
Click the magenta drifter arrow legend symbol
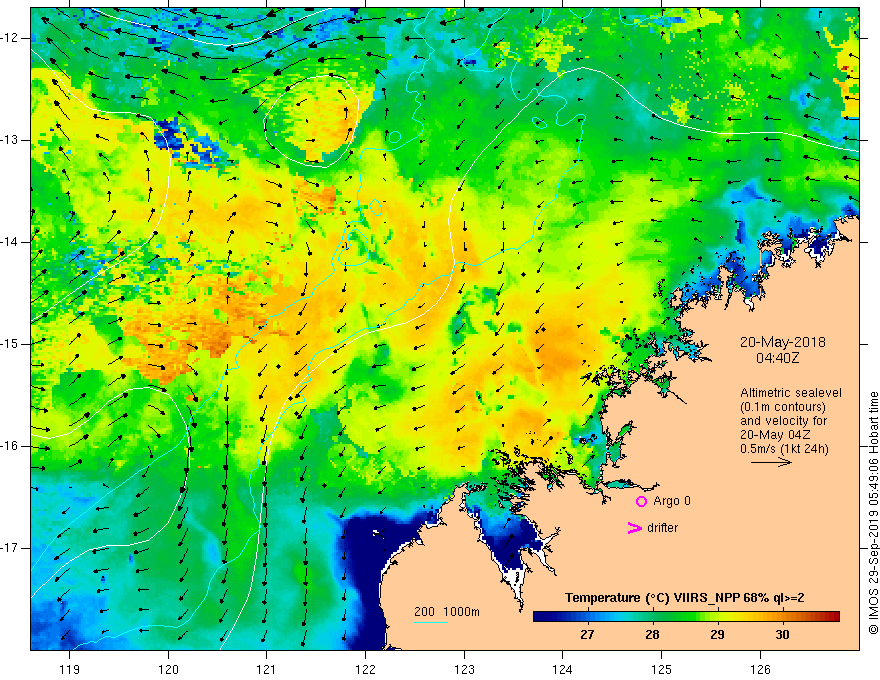click(x=634, y=528)
